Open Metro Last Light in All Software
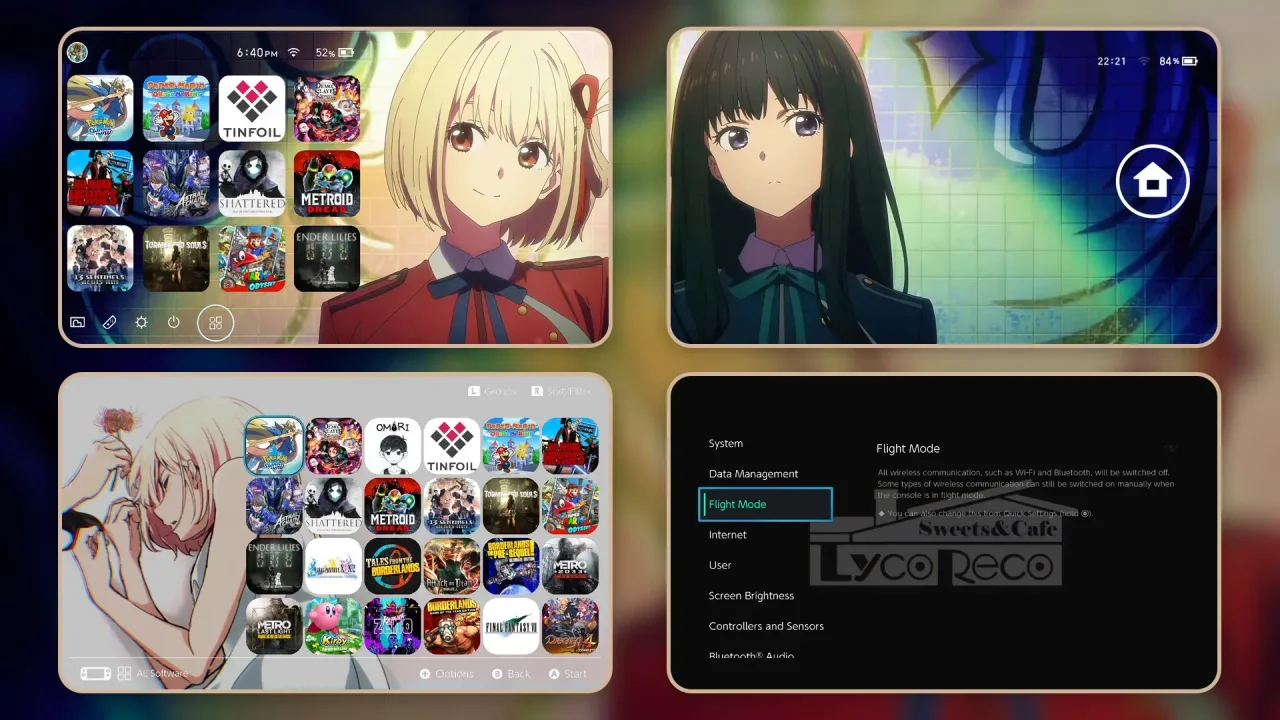The image size is (1280, 720). click(274, 626)
